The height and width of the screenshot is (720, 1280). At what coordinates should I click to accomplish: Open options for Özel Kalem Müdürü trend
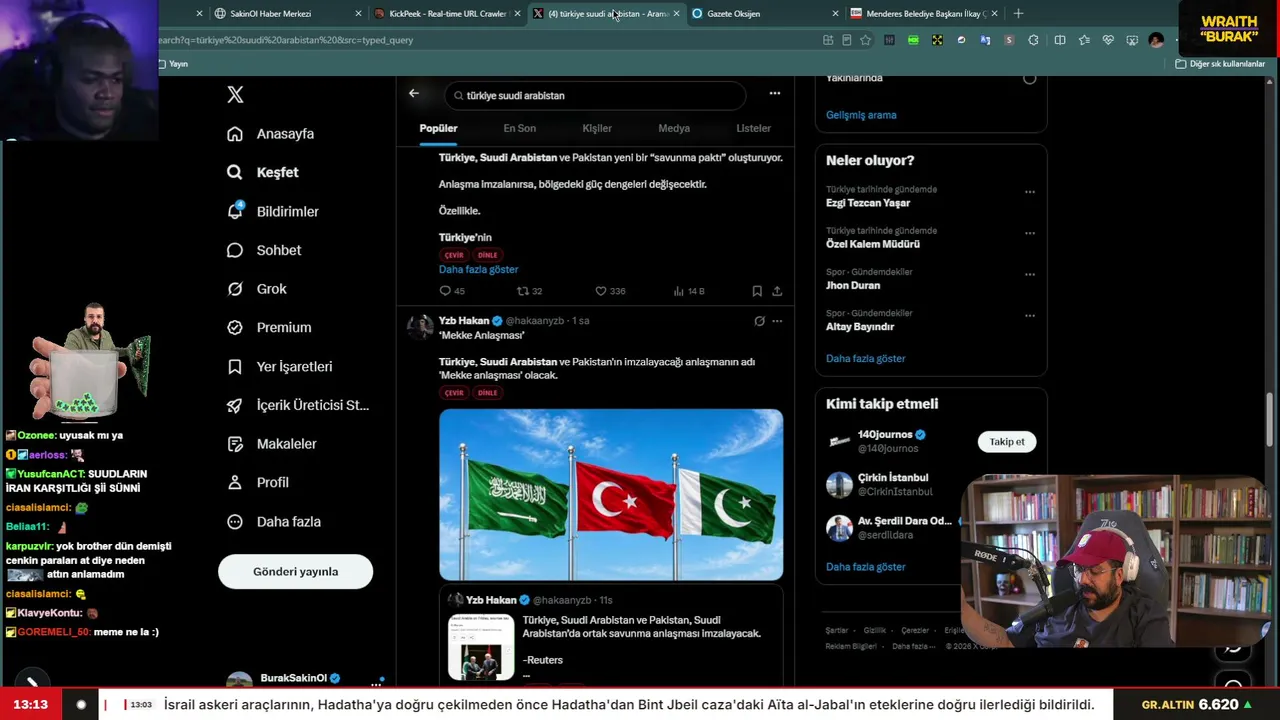1029,233
